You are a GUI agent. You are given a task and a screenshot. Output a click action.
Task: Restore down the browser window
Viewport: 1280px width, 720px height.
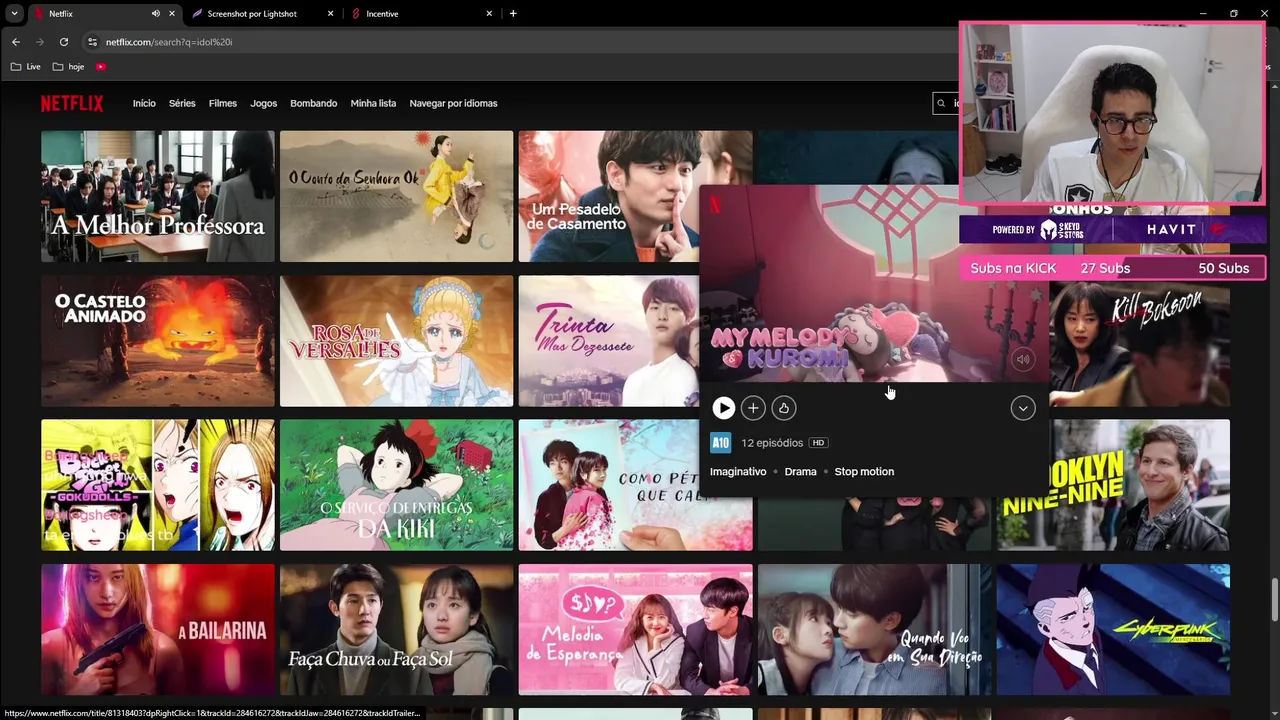pos(1234,14)
